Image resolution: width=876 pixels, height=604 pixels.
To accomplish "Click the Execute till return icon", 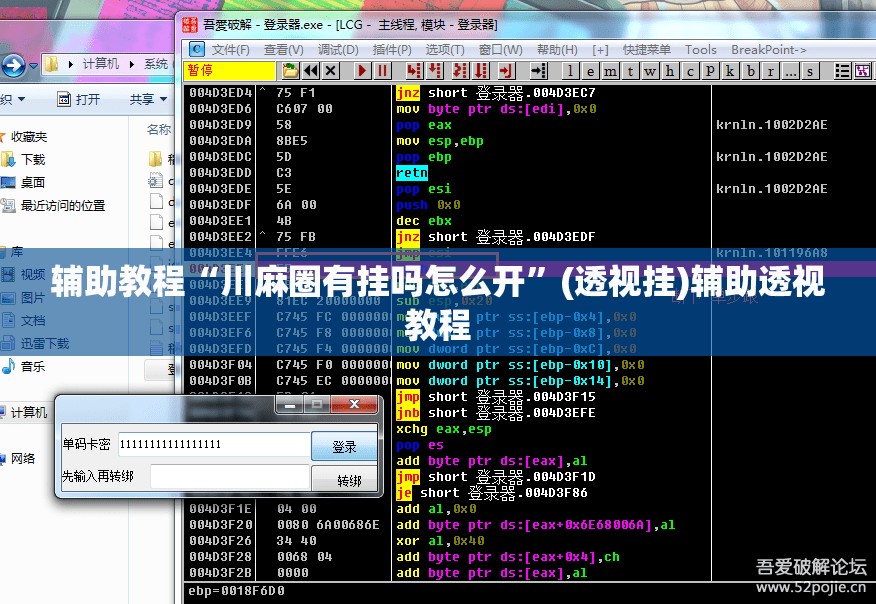I will tap(506, 70).
